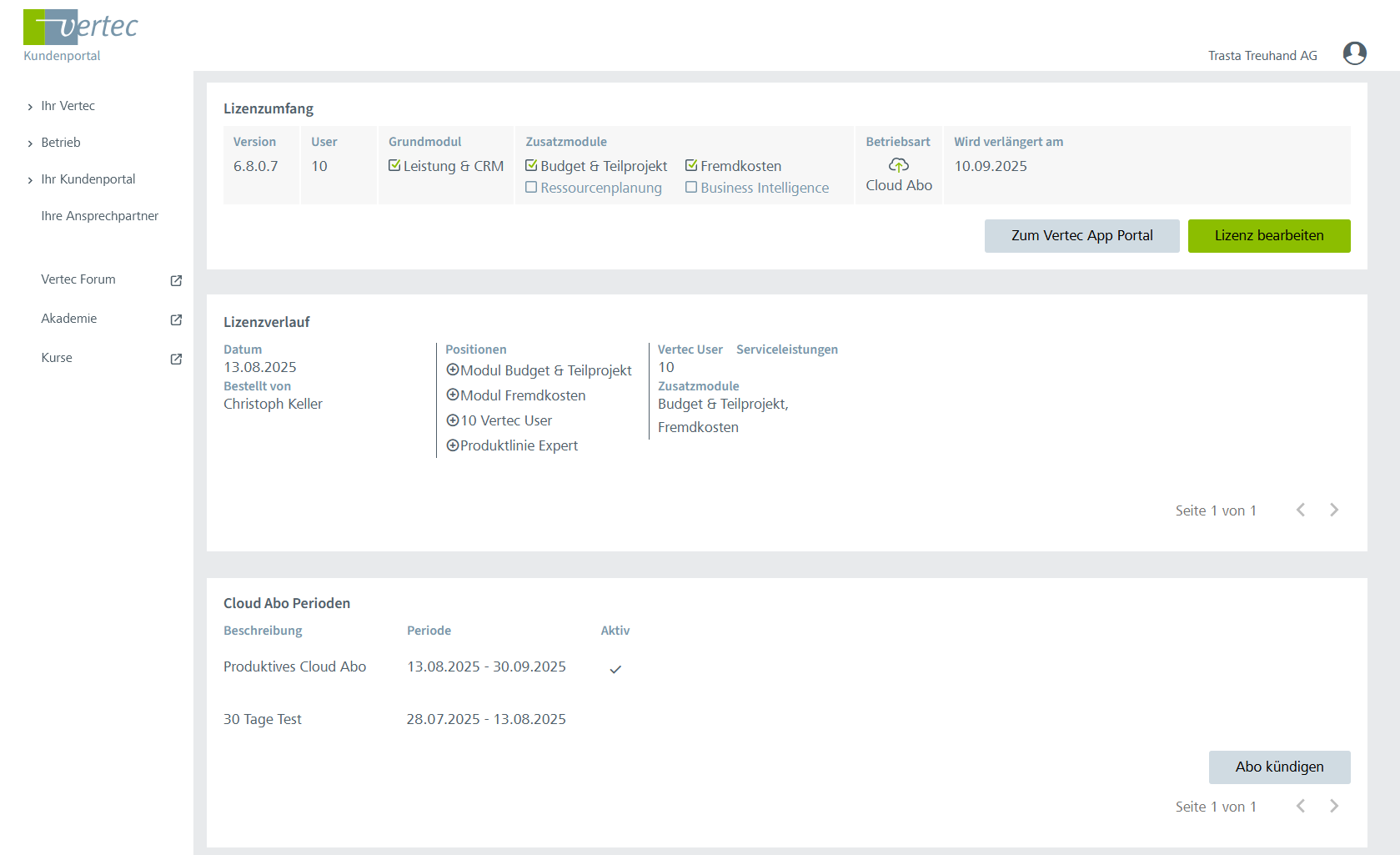This screenshot has width=1400, height=855.
Task: Open Betrieb menu item
Action: (x=61, y=143)
